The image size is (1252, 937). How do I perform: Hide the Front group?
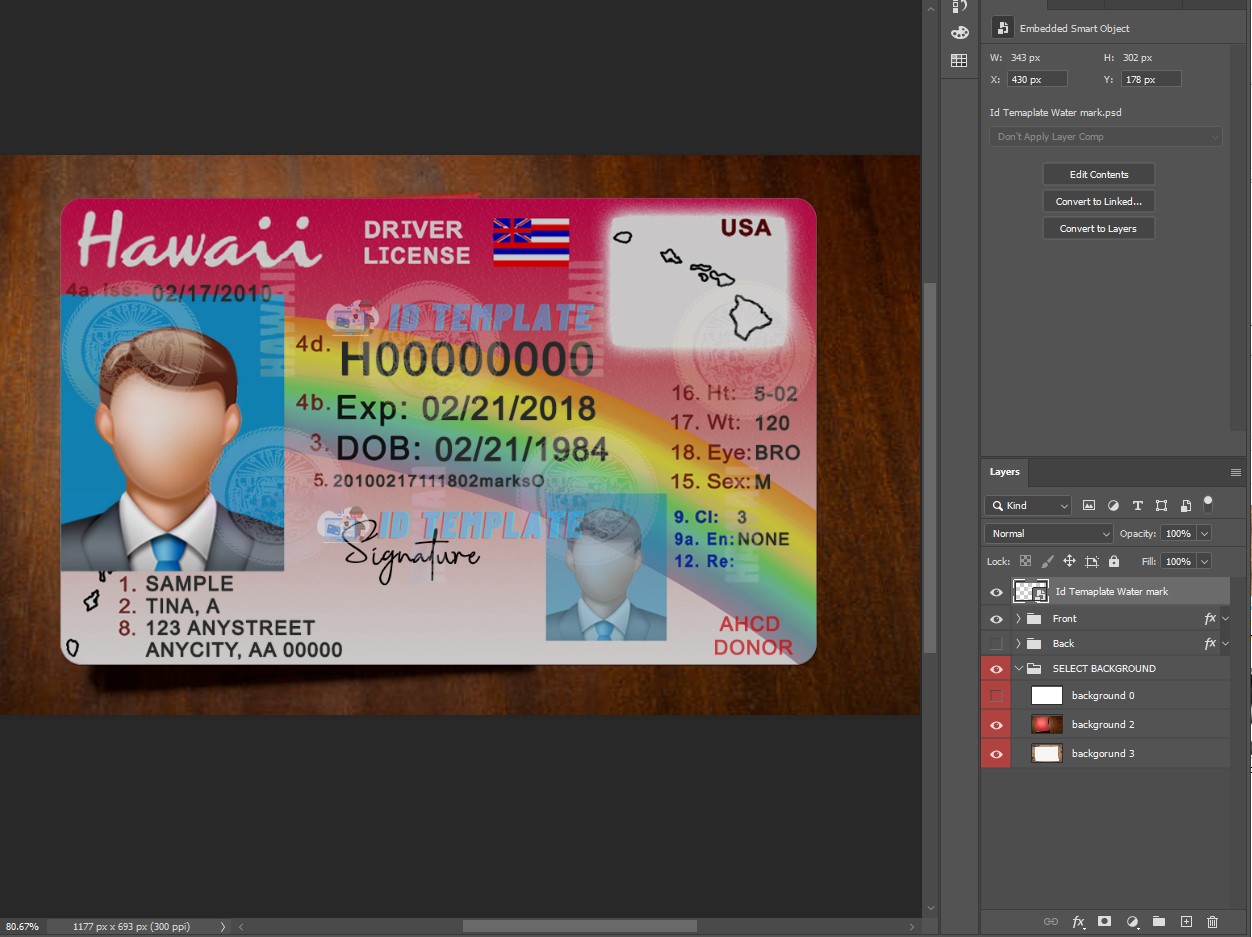pyautogui.click(x=996, y=619)
